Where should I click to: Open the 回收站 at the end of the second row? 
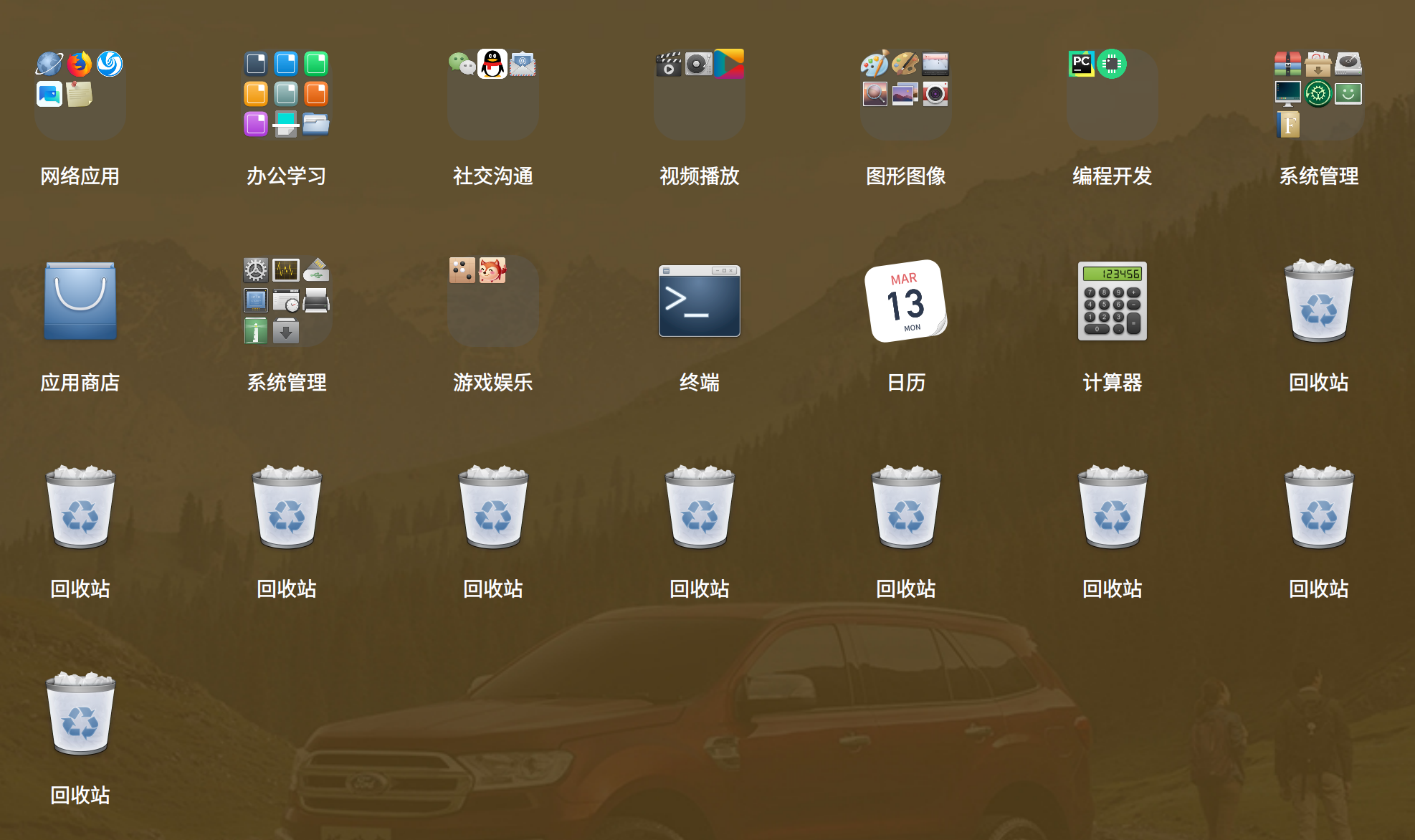click(1318, 301)
